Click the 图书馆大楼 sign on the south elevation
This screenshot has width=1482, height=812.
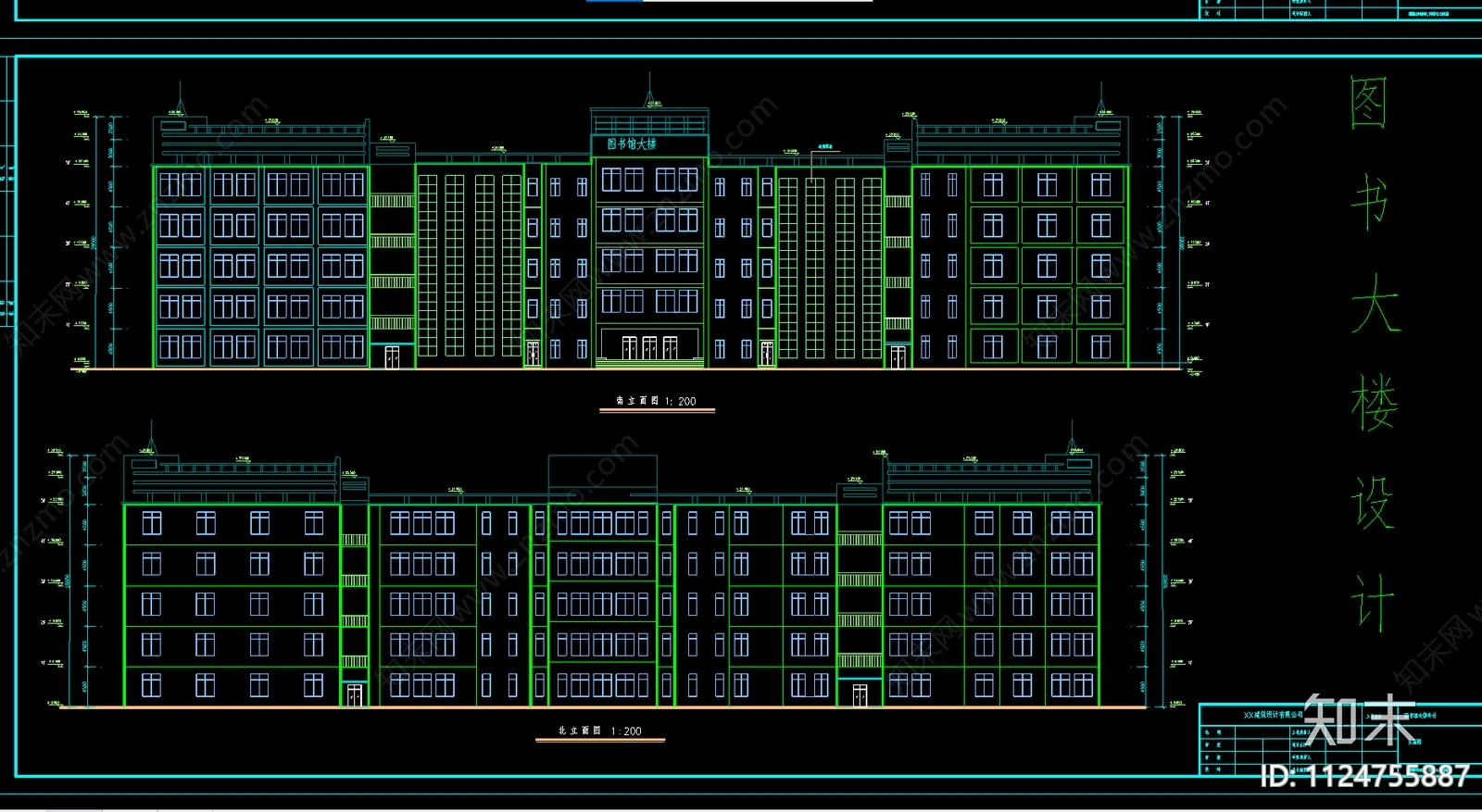(632, 144)
